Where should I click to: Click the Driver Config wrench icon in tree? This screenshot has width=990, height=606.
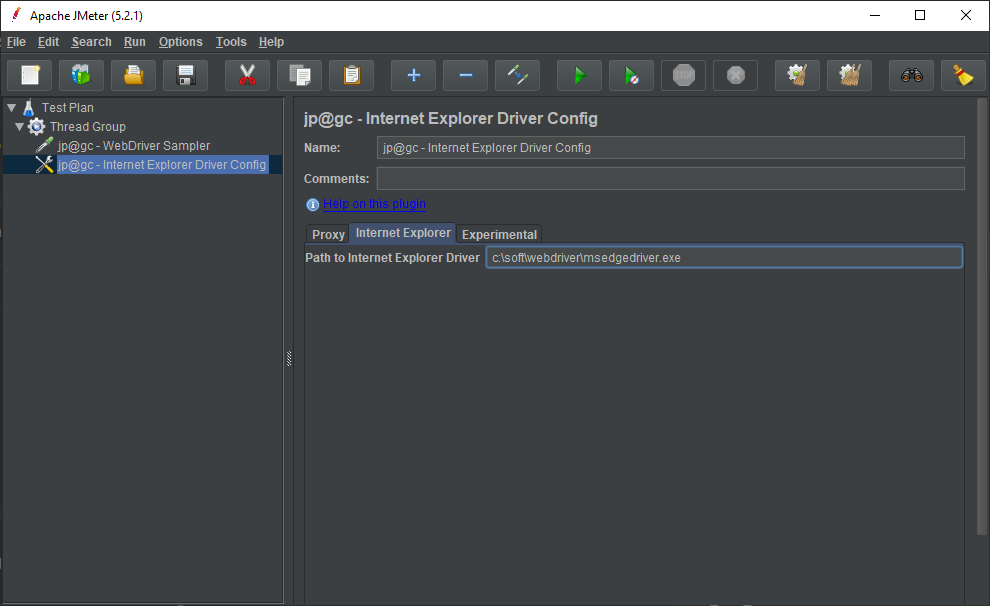point(44,165)
